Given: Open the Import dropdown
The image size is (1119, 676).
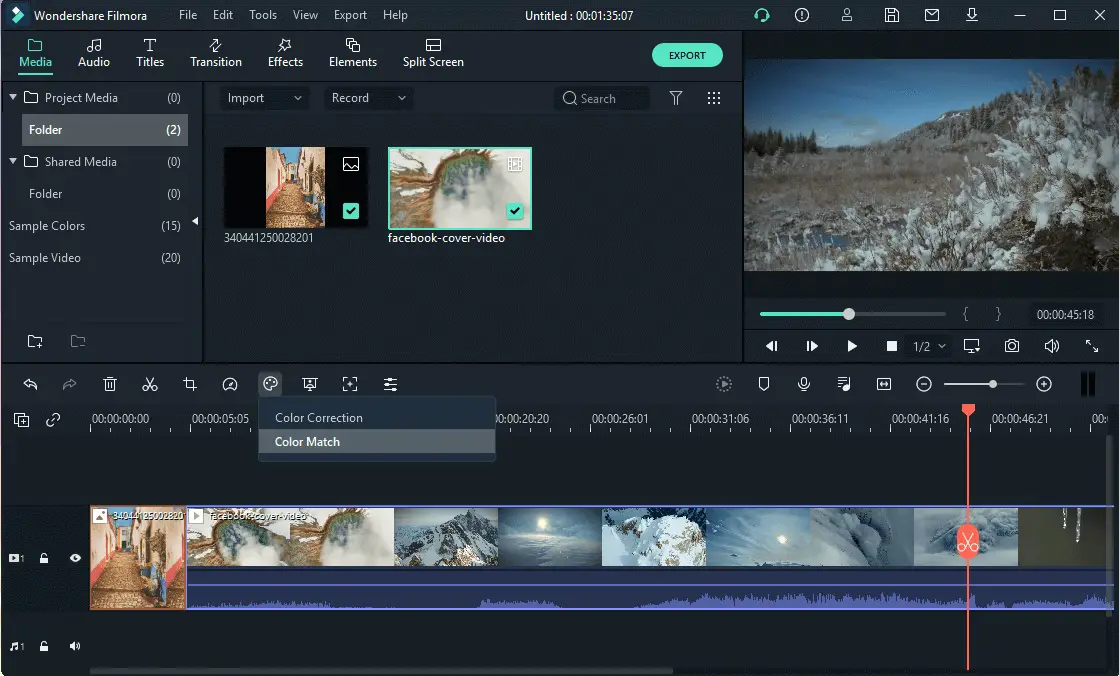Looking at the screenshot, I should (x=263, y=98).
